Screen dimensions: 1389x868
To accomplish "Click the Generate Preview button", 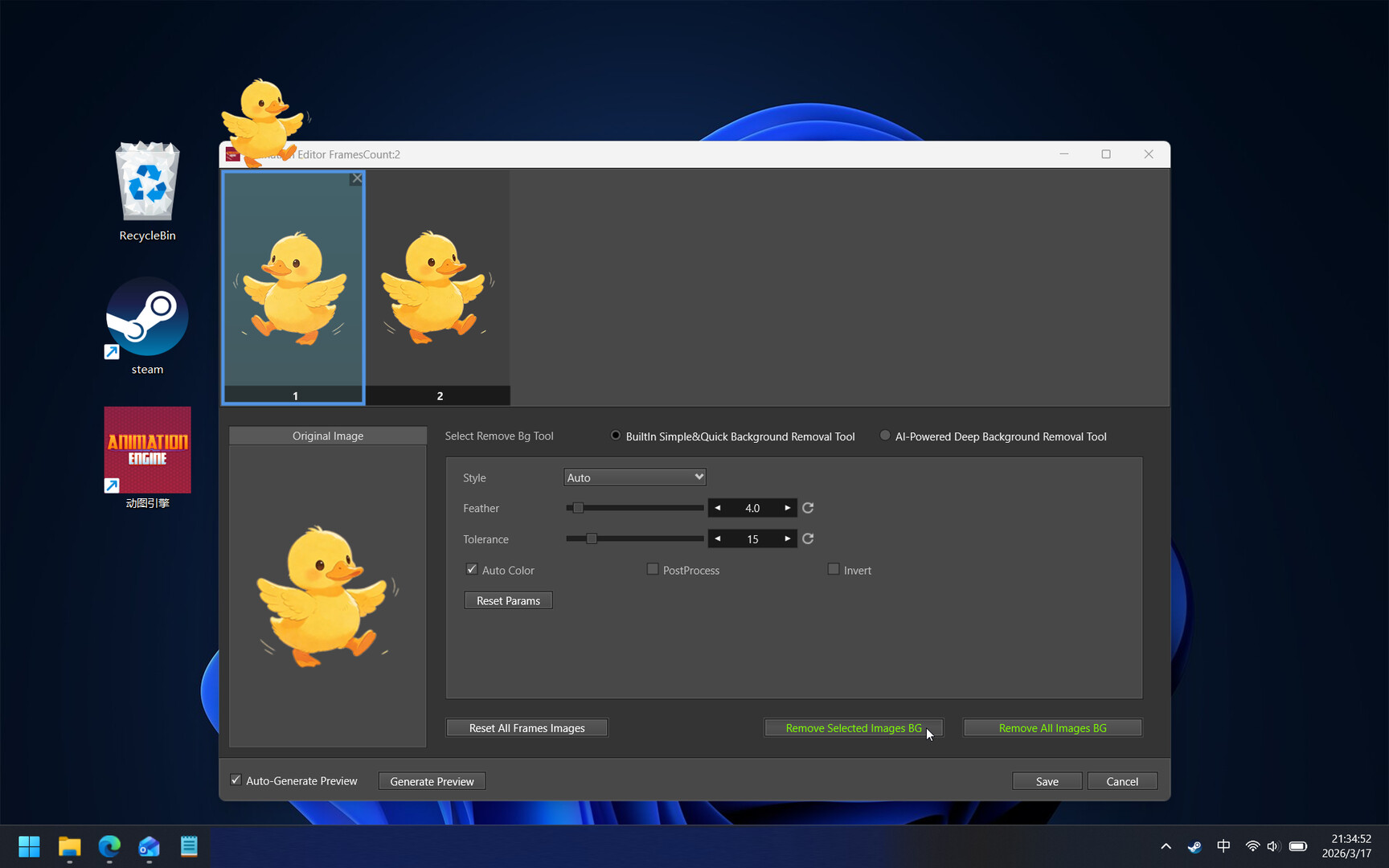I will tap(432, 780).
